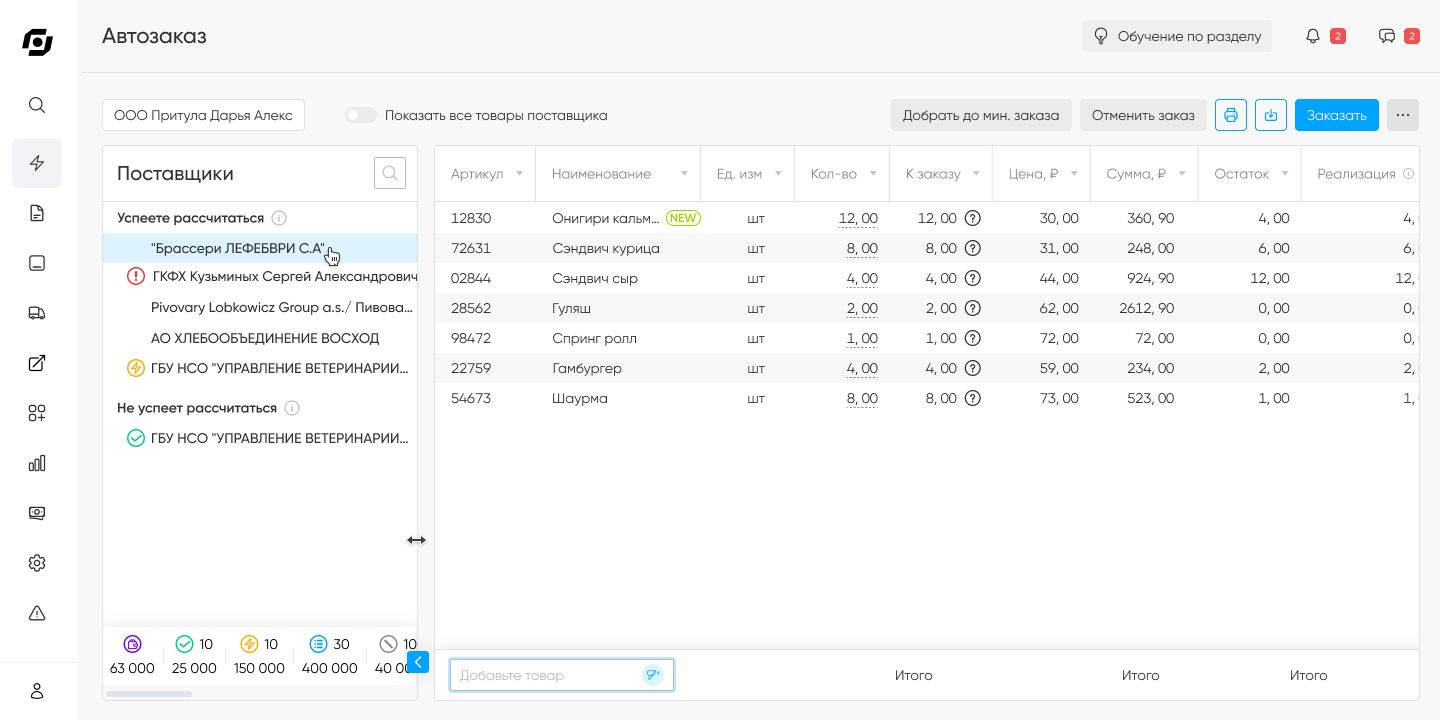1440x720 pixels.
Task: Select the Спринг ролл product name
Action: click(x=594, y=338)
